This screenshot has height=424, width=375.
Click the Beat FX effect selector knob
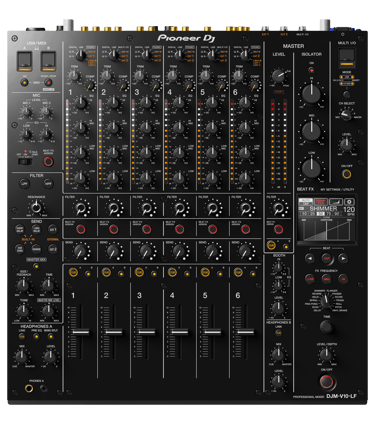[x=326, y=302]
